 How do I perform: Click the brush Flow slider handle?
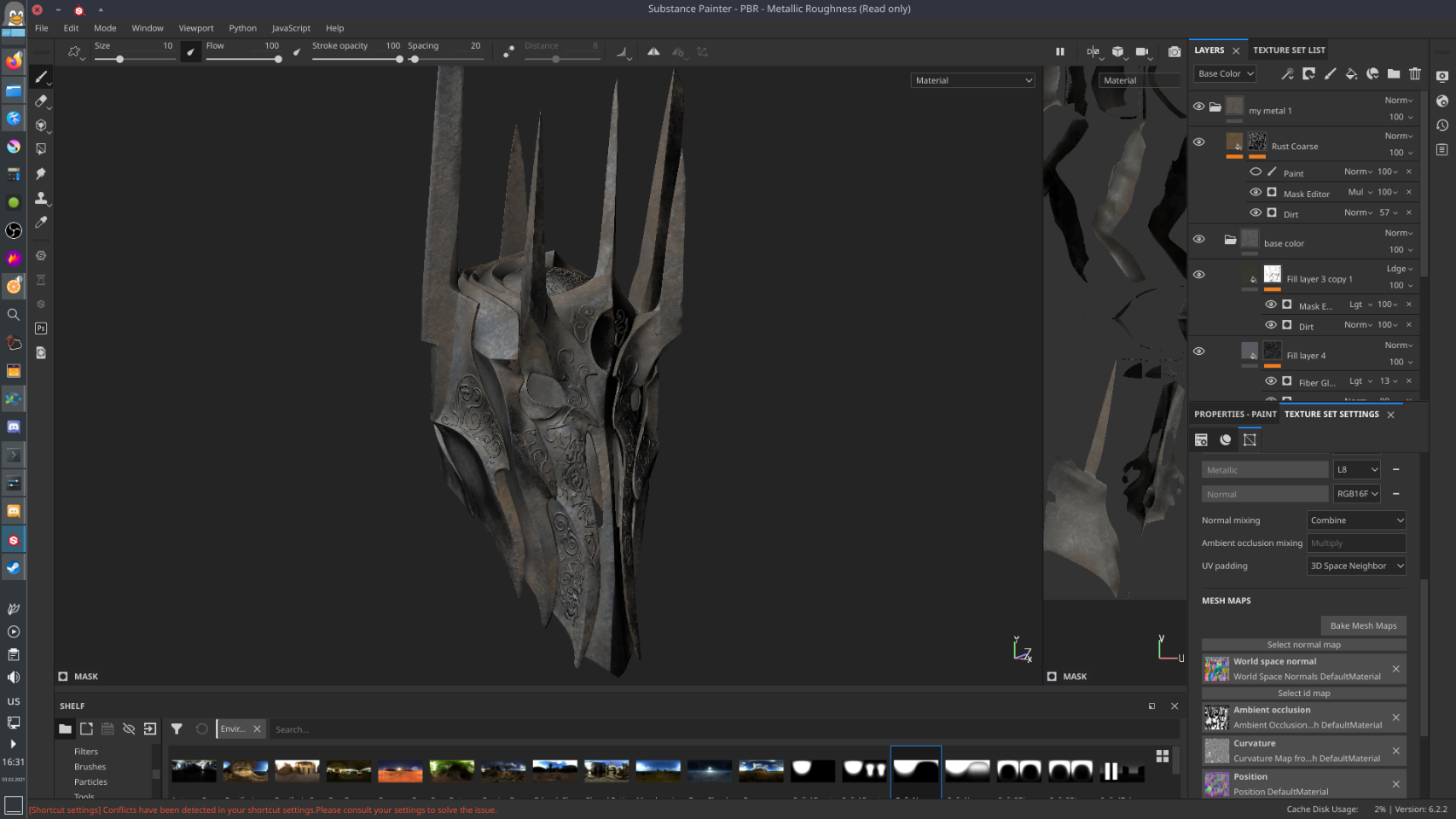(278, 60)
